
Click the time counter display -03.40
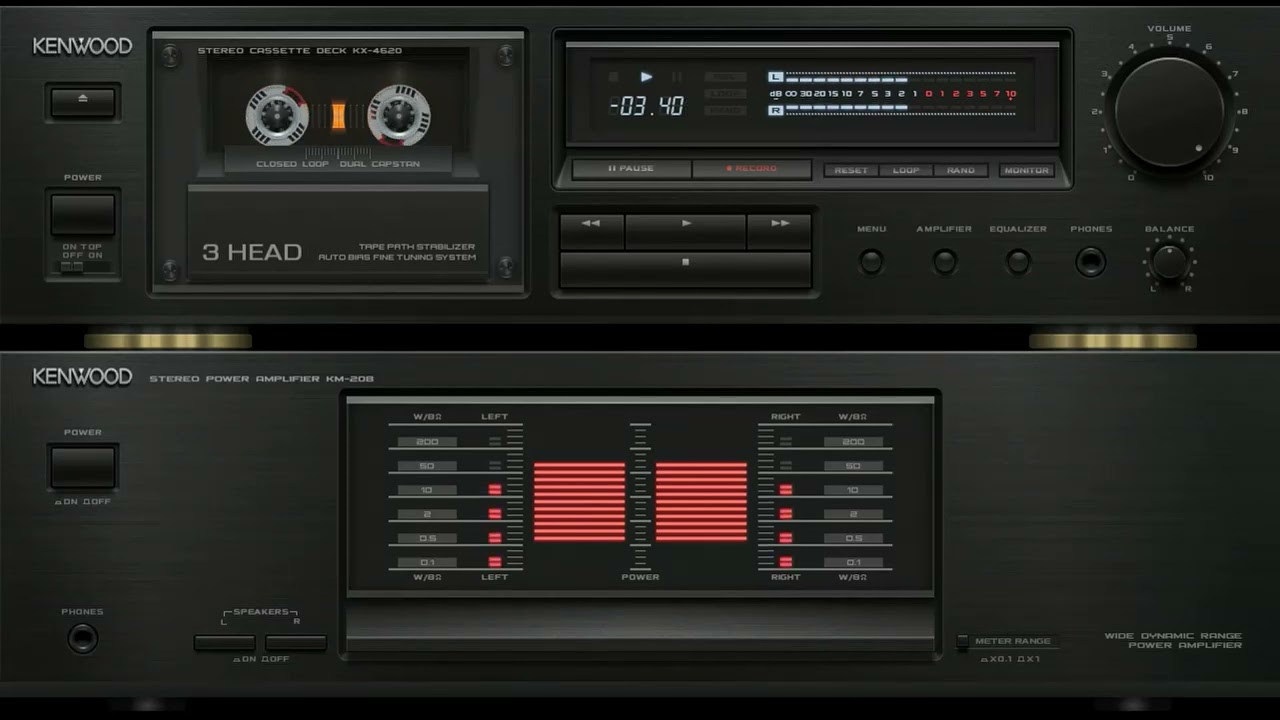coord(647,105)
